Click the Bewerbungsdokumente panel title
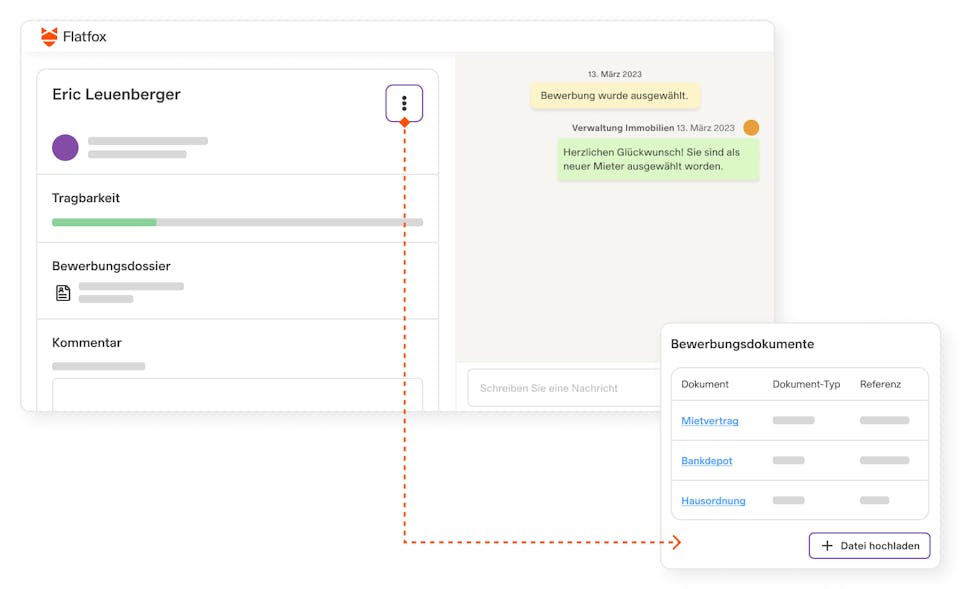Viewport: 960px width, 589px height. (742, 344)
